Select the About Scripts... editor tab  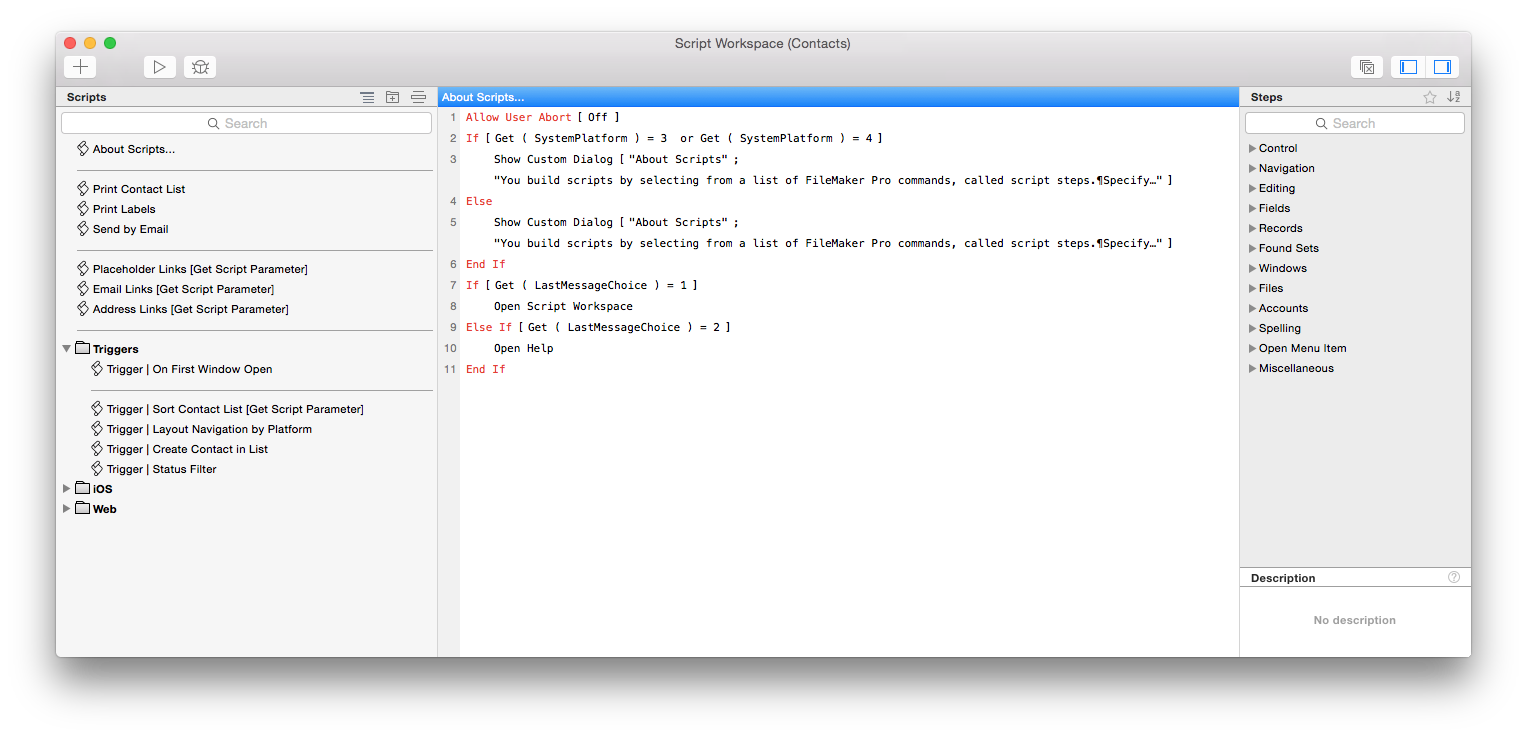(483, 97)
